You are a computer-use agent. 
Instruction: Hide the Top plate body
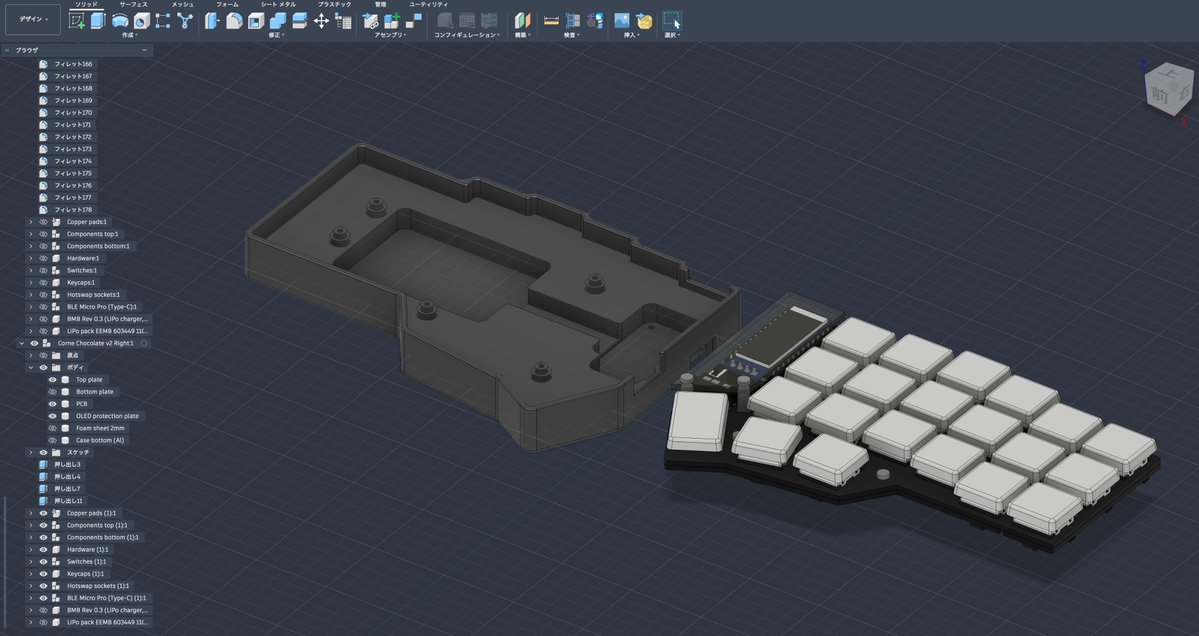[53, 380]
